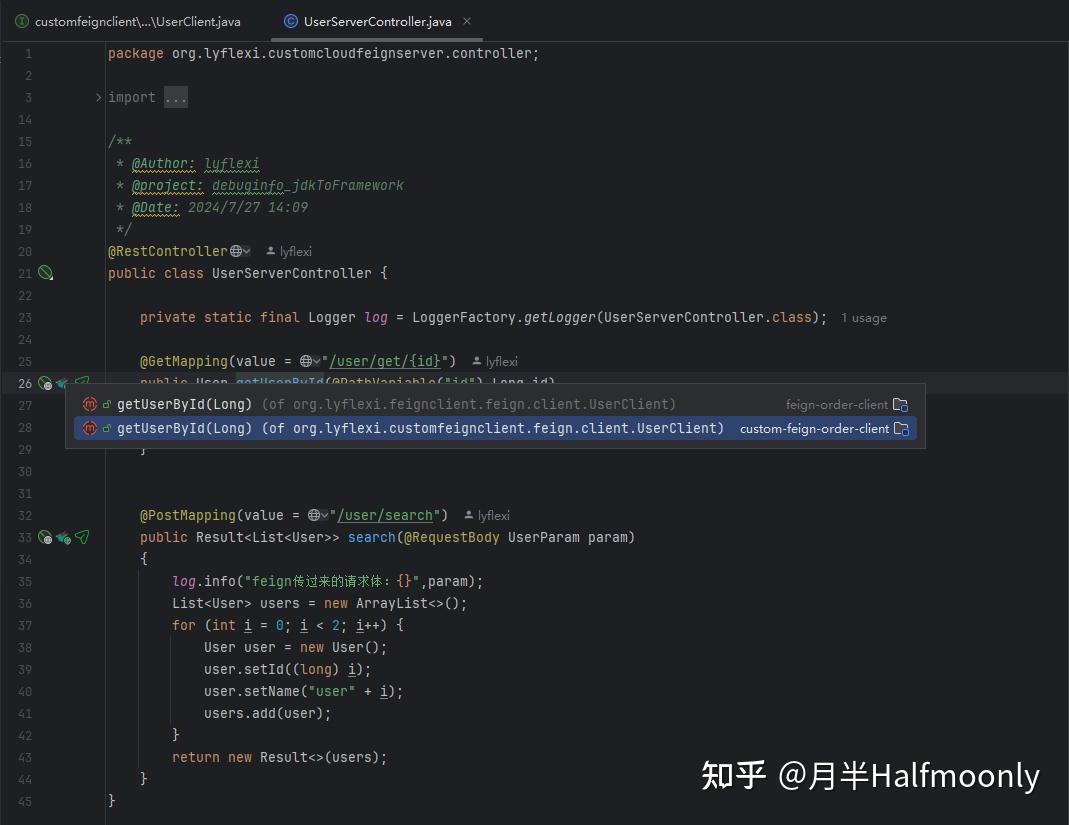Image resolution: width=1069 pixels, height=825 pixels.
Task: Click the line number 26 in the gutter
Action: tap(25, 383)
